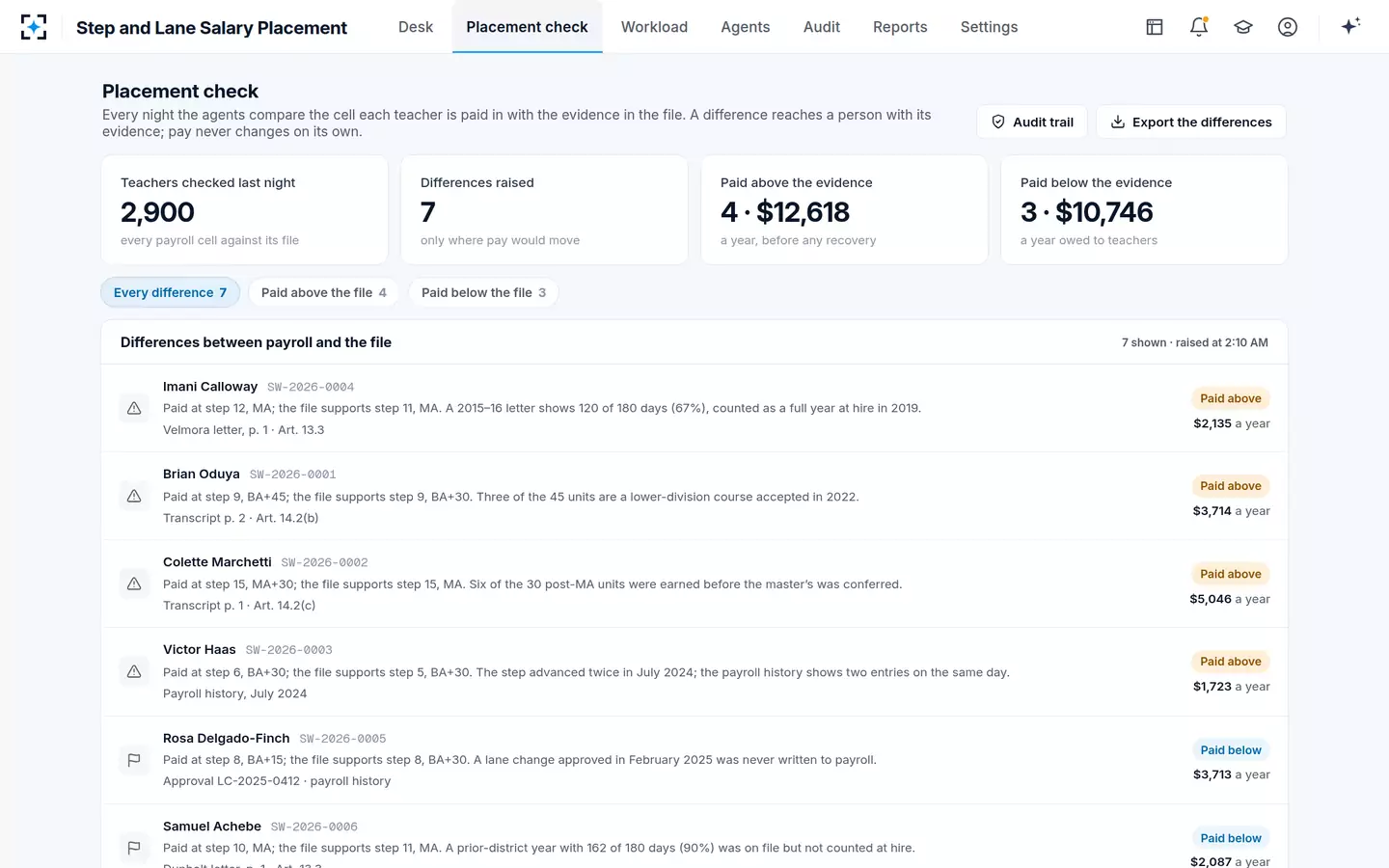Screen dimensions: 1389x868
Task: Select the Every difference filter
Action: tap(170, 292)
